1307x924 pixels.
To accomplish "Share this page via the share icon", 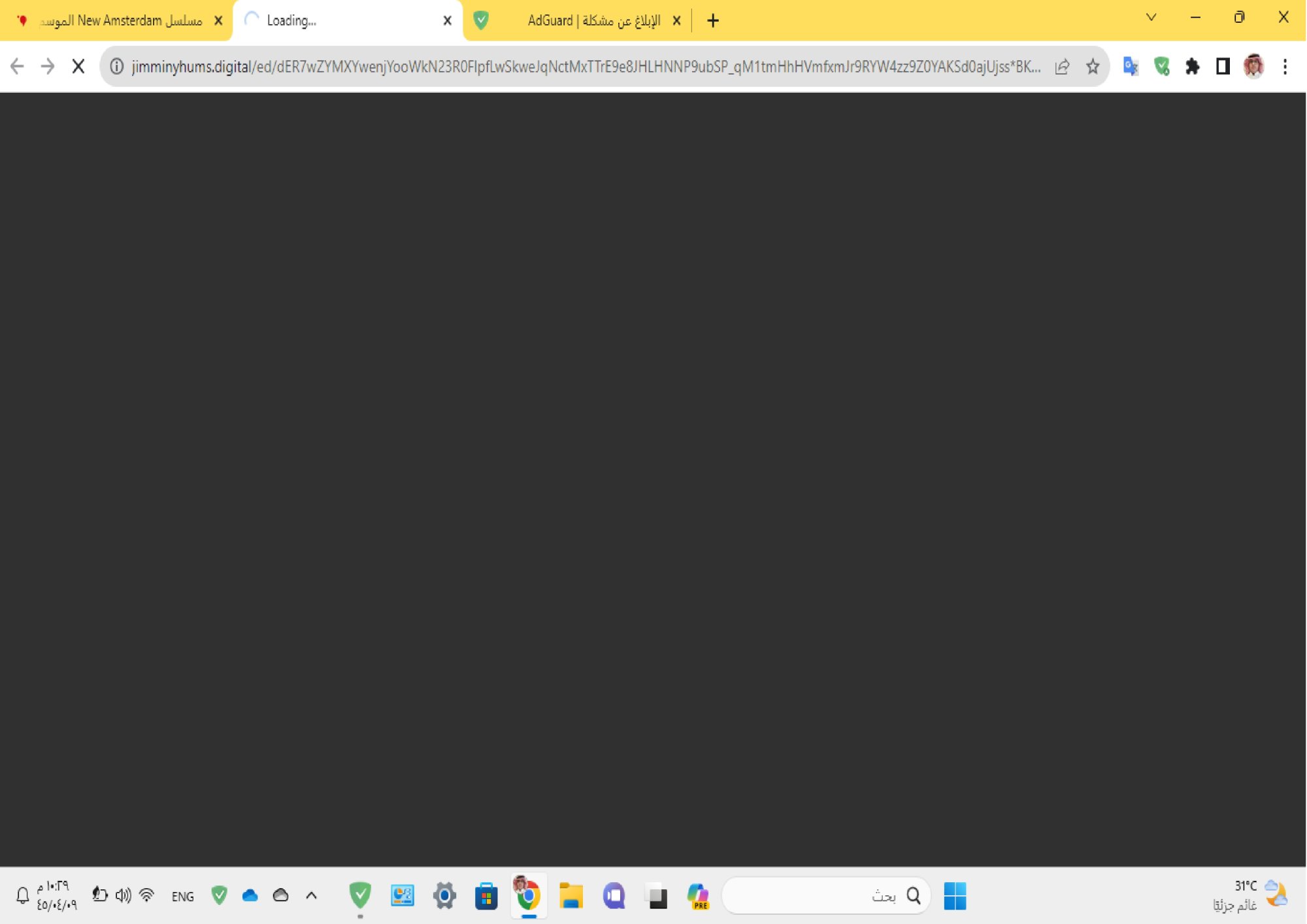I will point(1063,65).
